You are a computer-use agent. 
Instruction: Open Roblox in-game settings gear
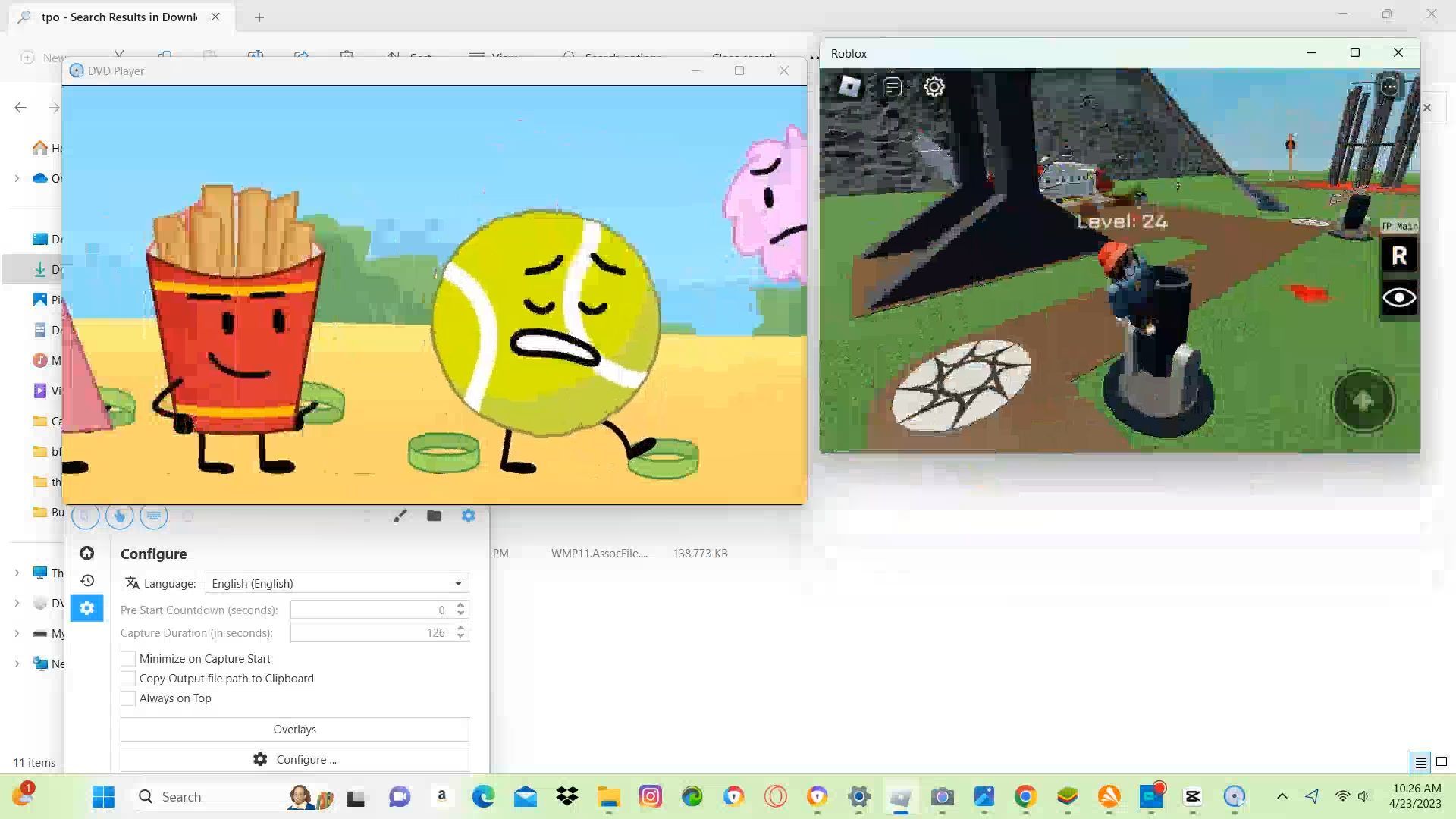[934, 86]
